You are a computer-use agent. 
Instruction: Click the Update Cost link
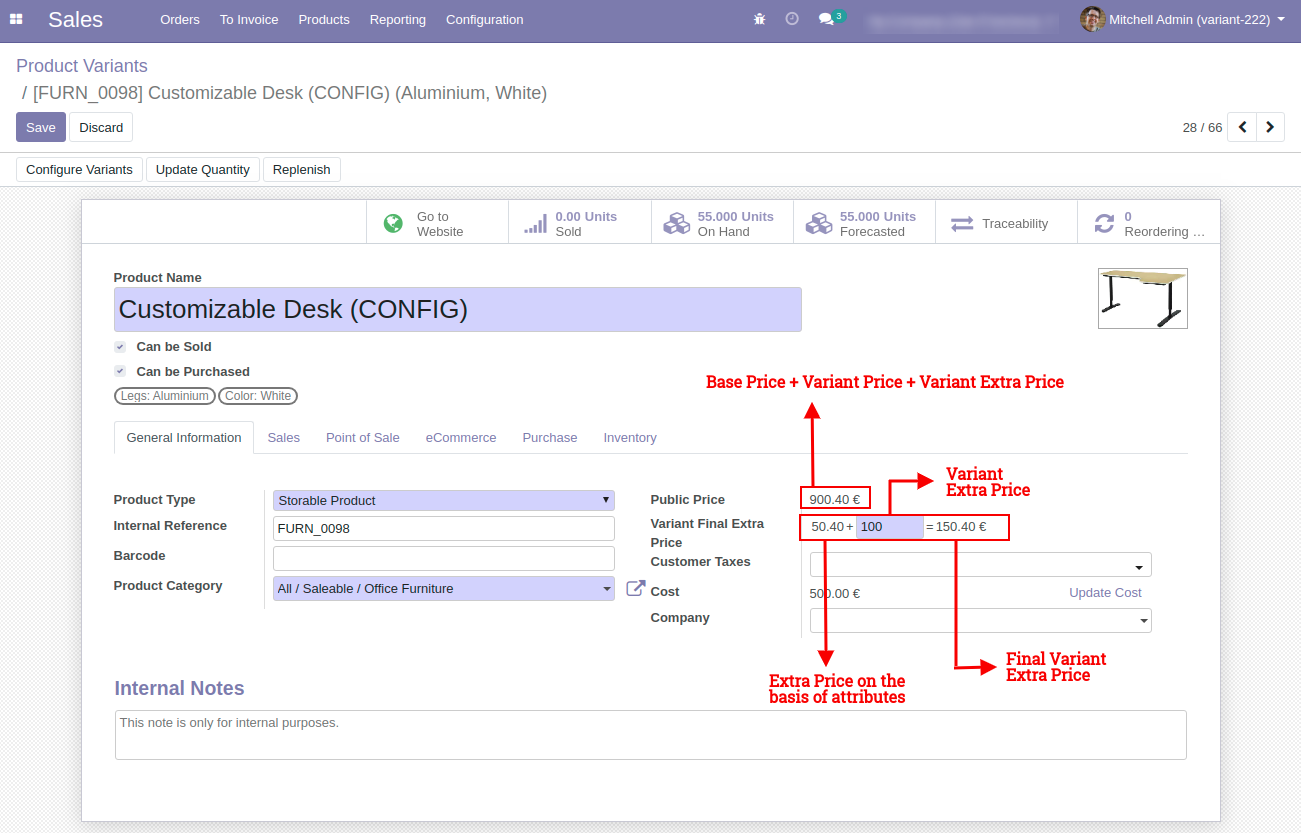click(1105, 592)
